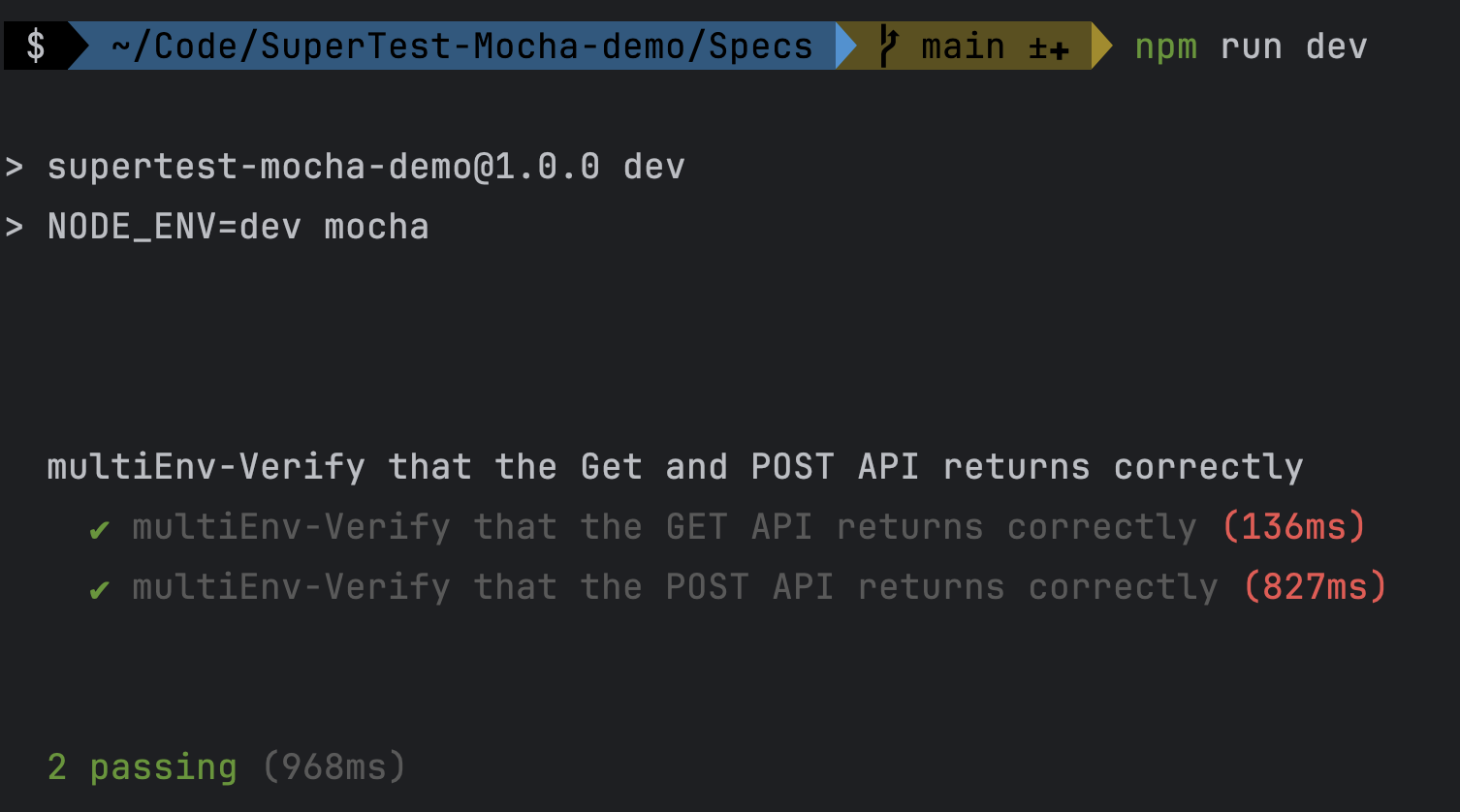Click the "2 passing" summary text
The width and height of the screenshot is (1460, 812).
coord(143,767)
